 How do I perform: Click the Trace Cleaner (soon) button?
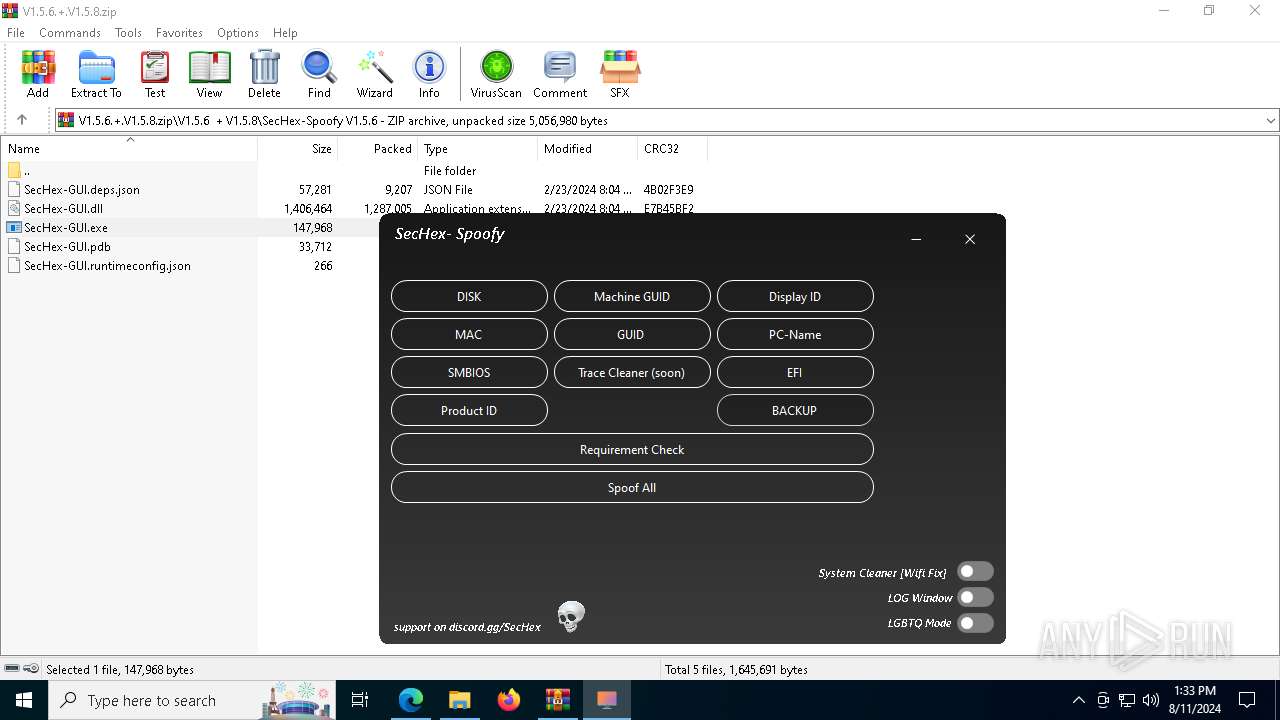pyautogui.click(x=632, y=372)
